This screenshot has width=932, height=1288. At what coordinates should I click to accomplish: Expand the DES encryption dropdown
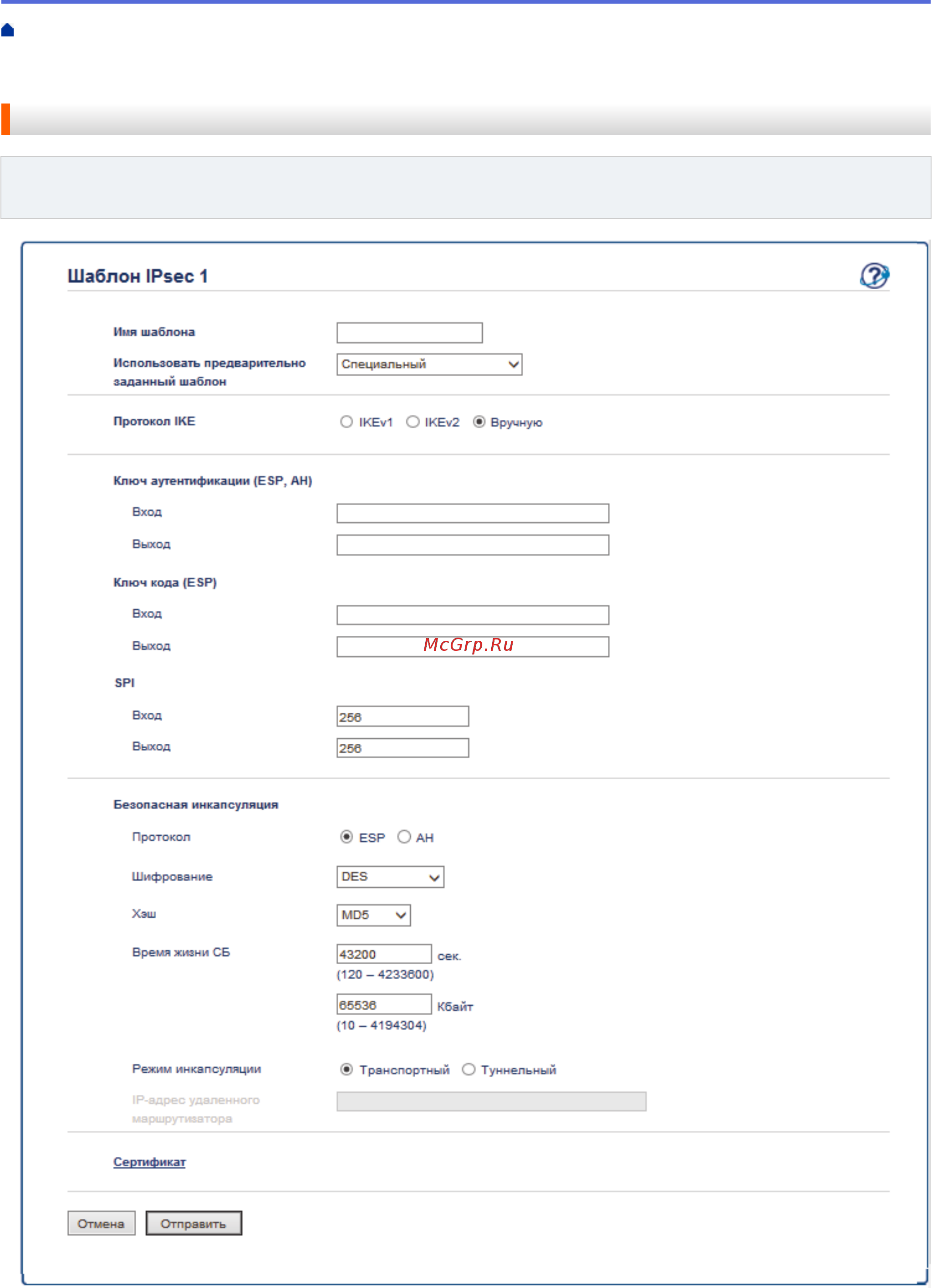(390, 877)
